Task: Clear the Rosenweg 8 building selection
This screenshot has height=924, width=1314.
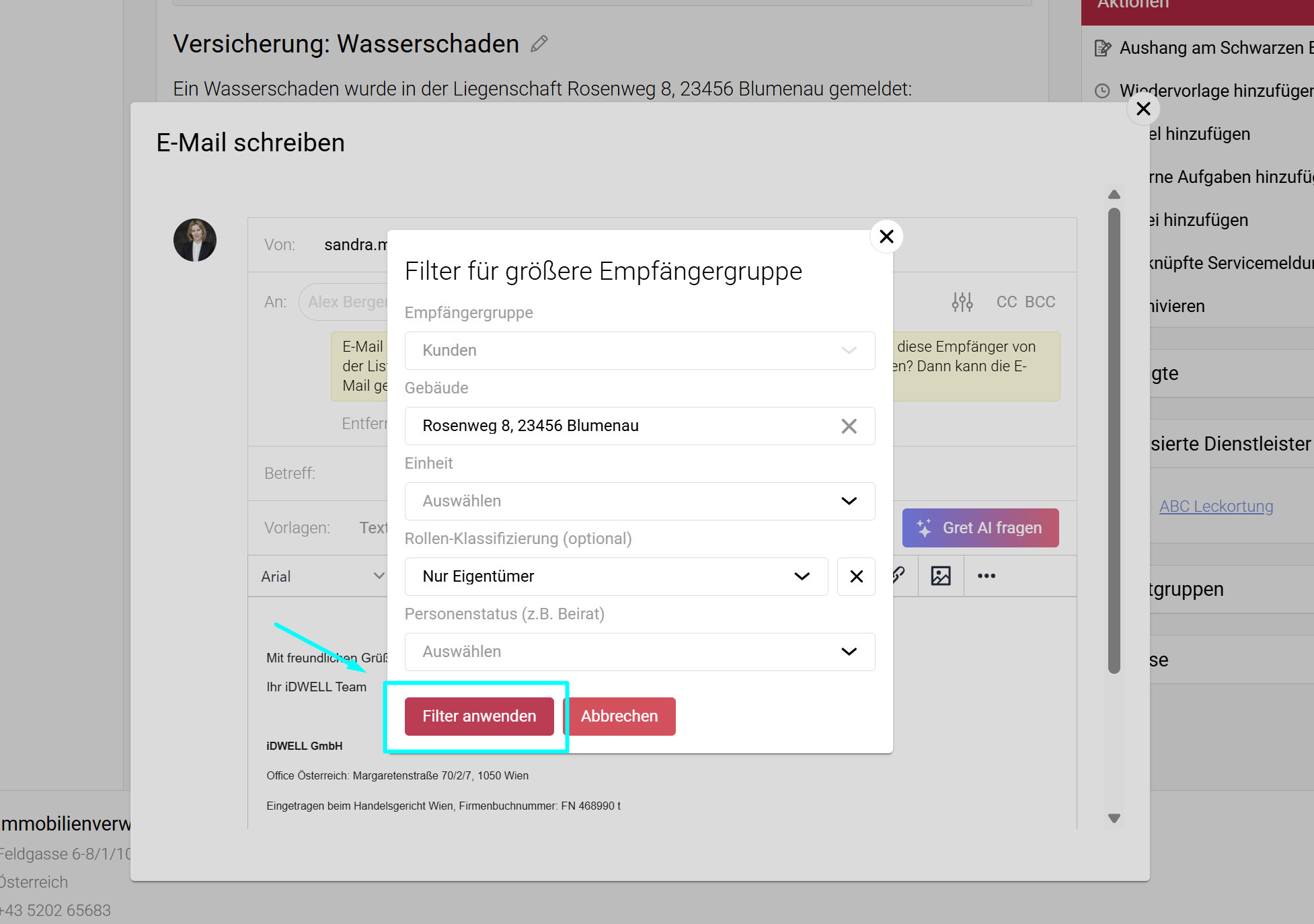Action: (x=849, y=426)
